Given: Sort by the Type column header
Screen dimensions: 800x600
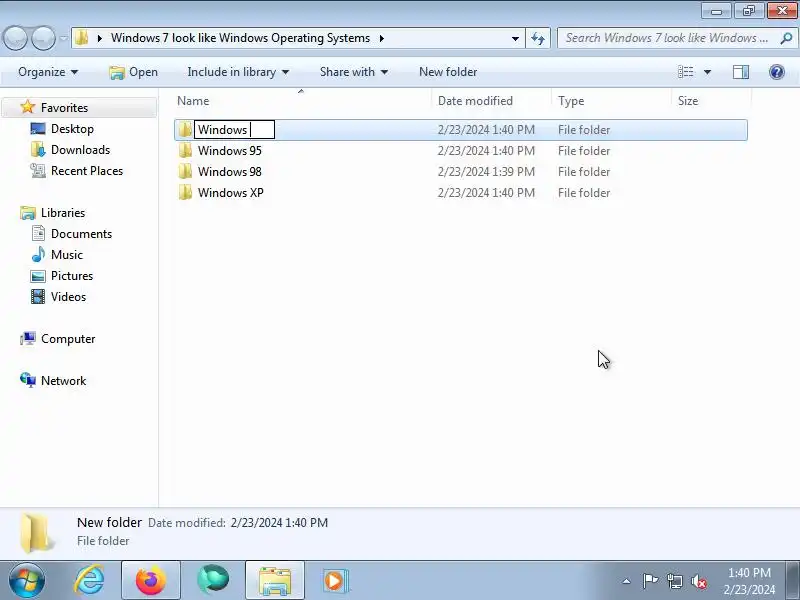Looking at the screenshot, I should (x=612, y=101).
